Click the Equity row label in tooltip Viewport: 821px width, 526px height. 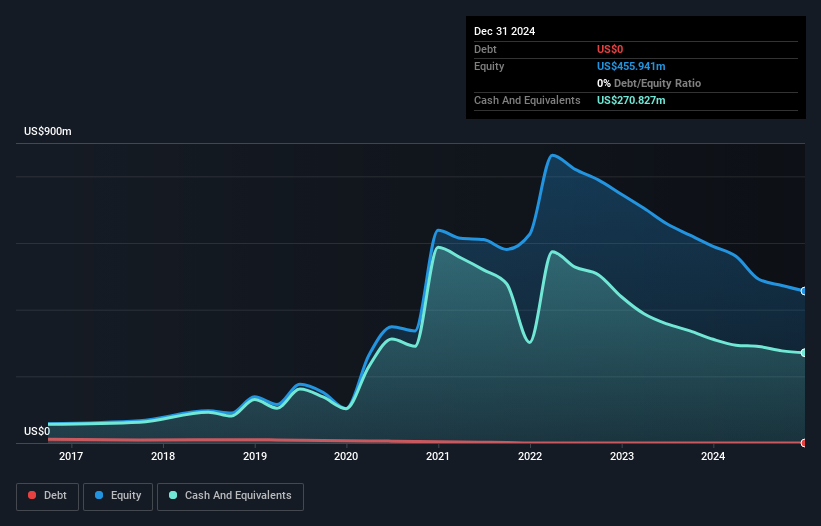(489, 66)
